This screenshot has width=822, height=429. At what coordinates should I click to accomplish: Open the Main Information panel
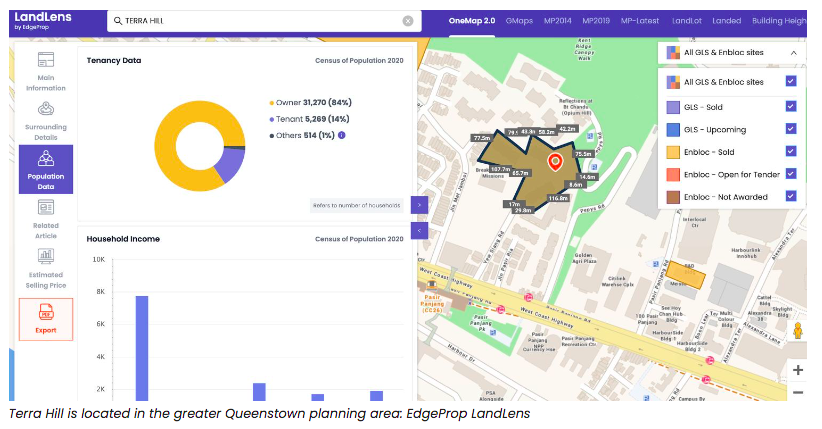[46, 72]
